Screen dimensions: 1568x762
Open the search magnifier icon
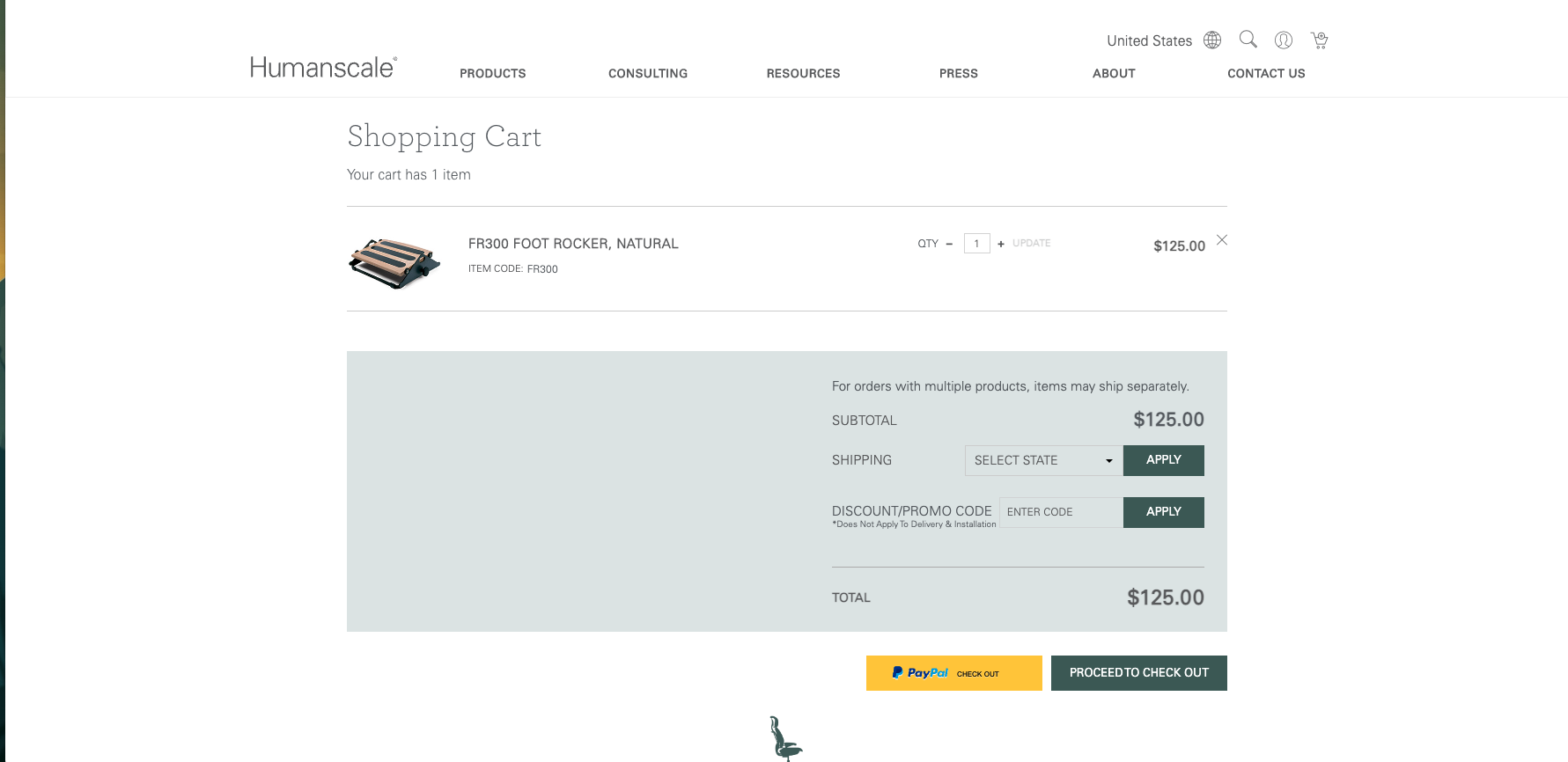tap(1248, 40)
